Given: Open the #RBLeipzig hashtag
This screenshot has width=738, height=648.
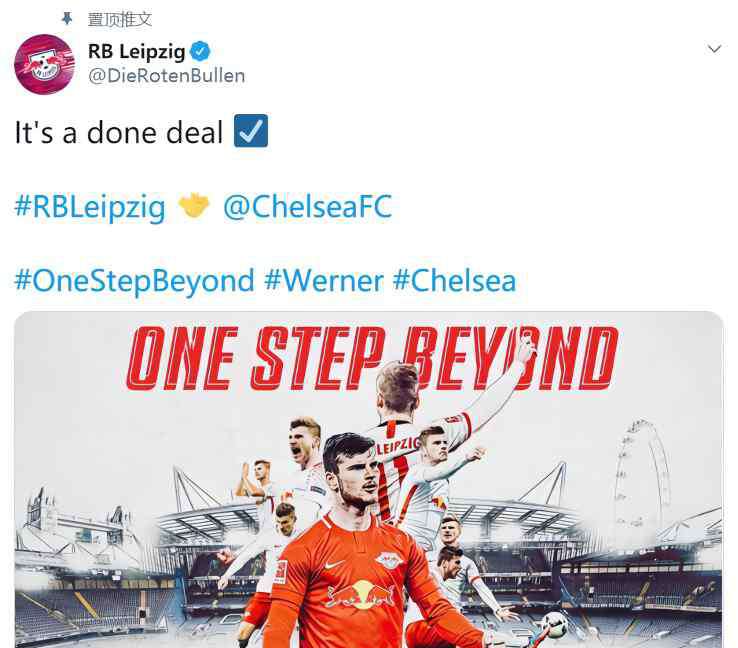Looking at the screenshot, I should (x=90, y=207).
